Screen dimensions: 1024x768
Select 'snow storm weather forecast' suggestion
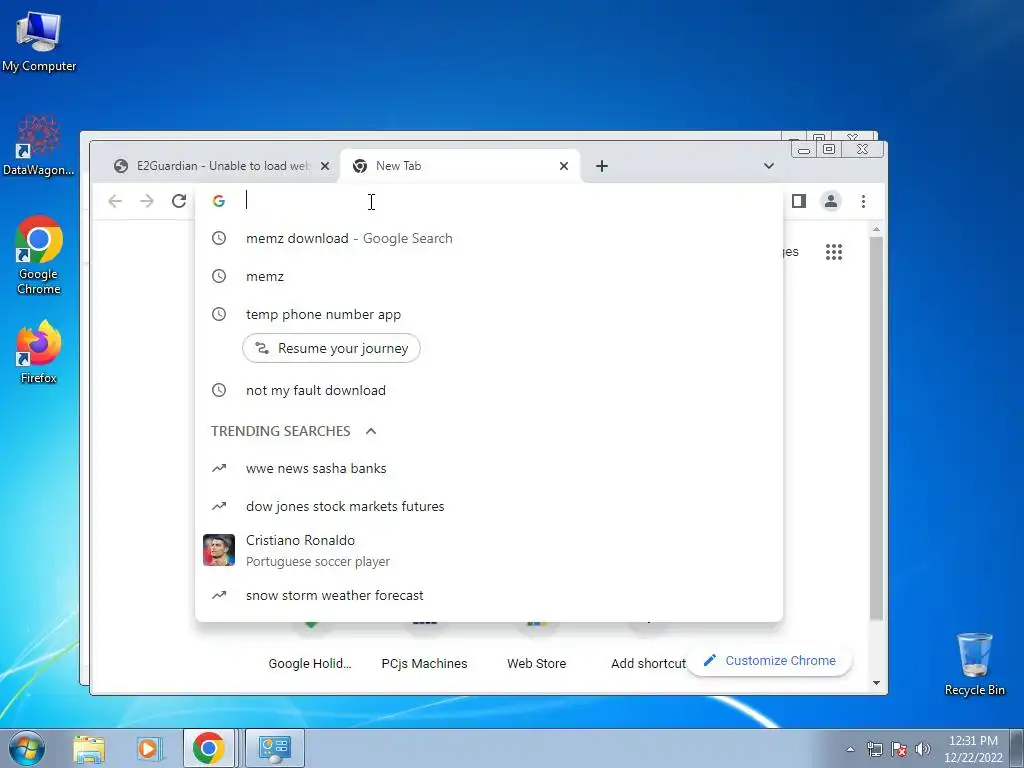pyautogui.click(x=488, y=596)
